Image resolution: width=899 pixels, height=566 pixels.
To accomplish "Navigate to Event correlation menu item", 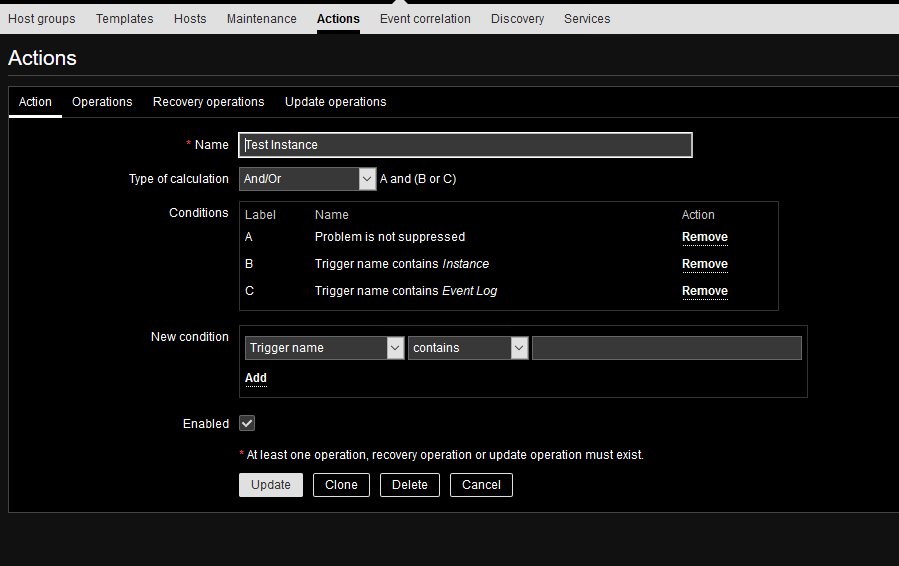I will [425, 19].
